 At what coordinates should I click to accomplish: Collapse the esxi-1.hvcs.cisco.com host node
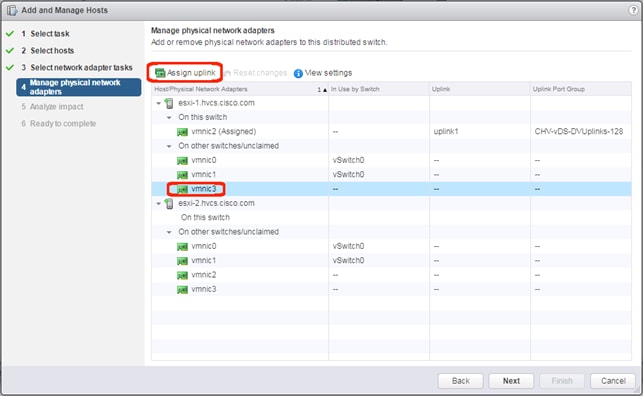(159, 103)
